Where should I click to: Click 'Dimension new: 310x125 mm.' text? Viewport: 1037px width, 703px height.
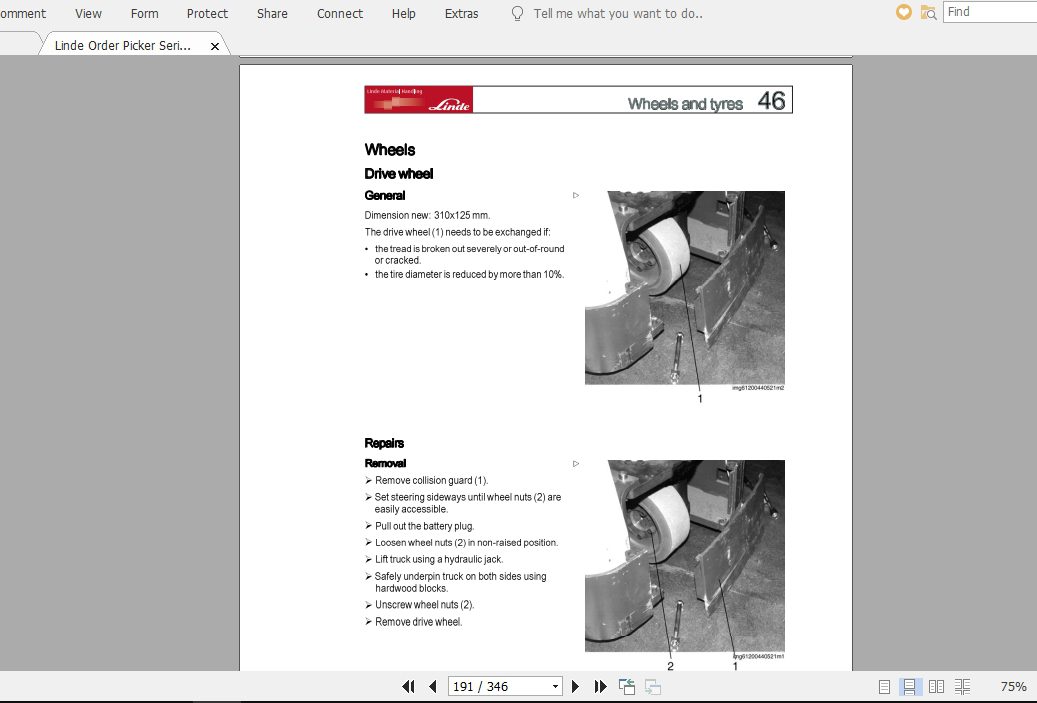pos(427,215)
